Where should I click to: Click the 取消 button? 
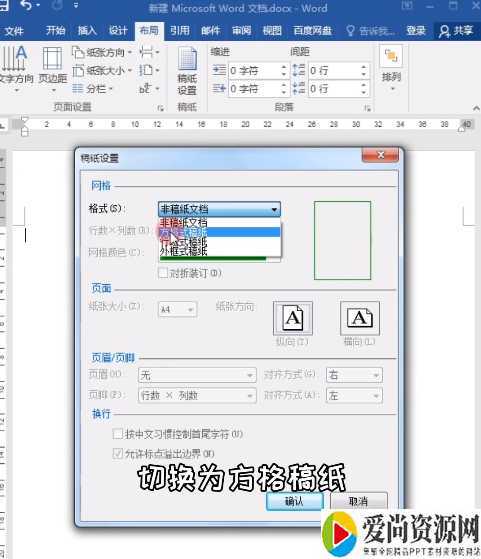coord(358,501)
